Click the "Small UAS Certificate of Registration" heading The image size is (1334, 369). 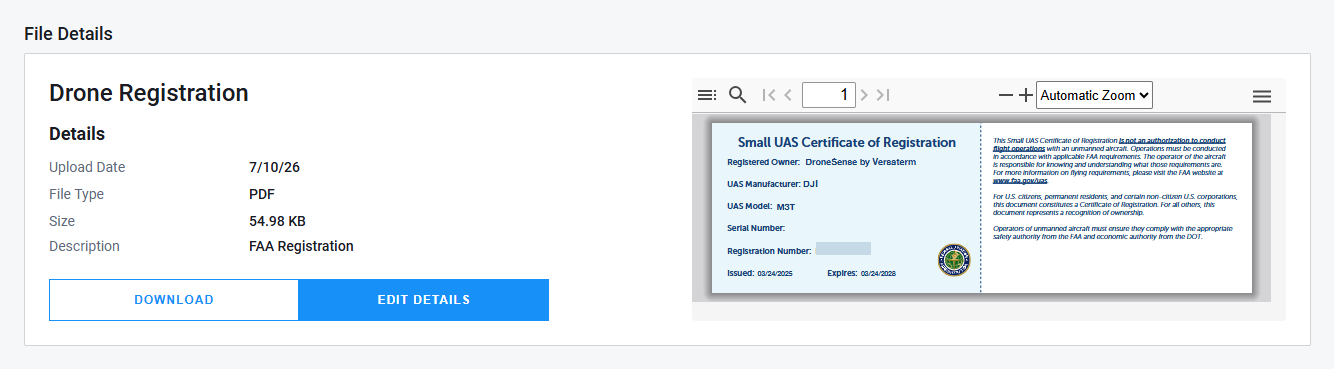[846, 142]
